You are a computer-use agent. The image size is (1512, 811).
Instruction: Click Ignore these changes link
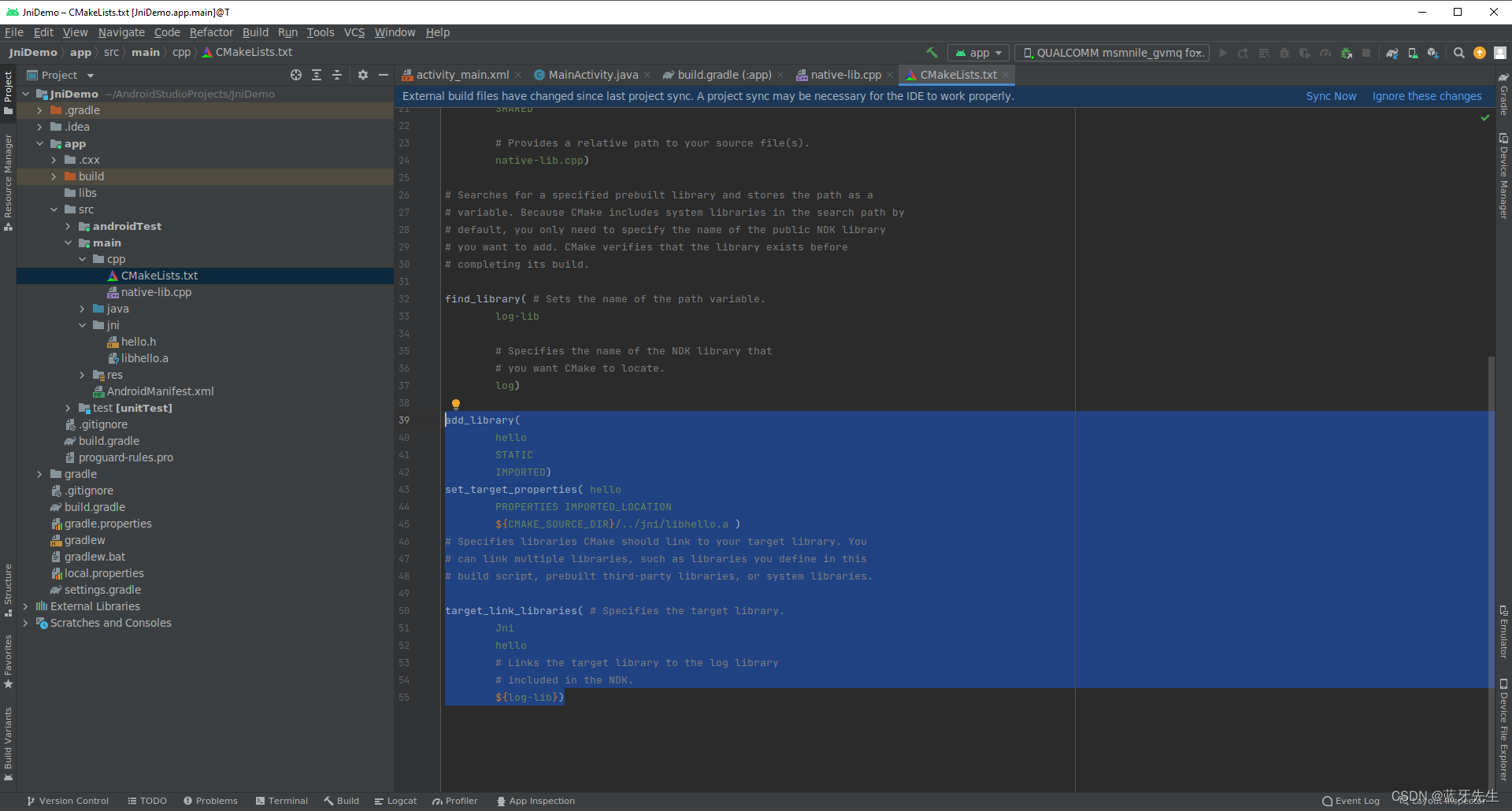[1427, 95]
